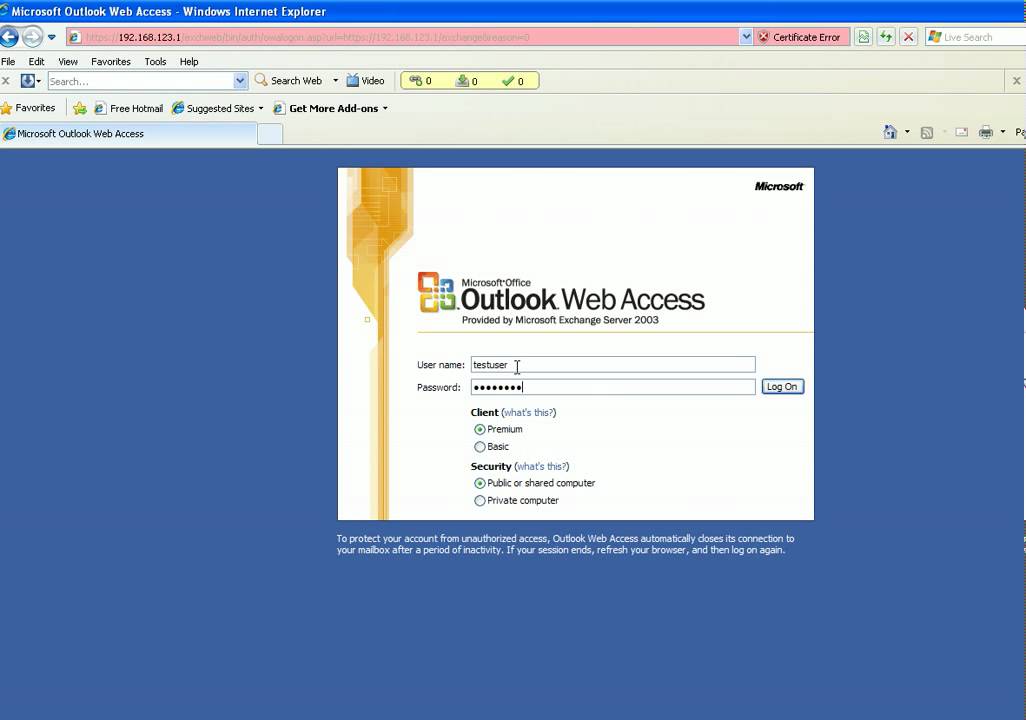This screenshot has width=1026, height=720.
Task: Open the recent pages dropdown arrow
Action: (x=52, y=37)
